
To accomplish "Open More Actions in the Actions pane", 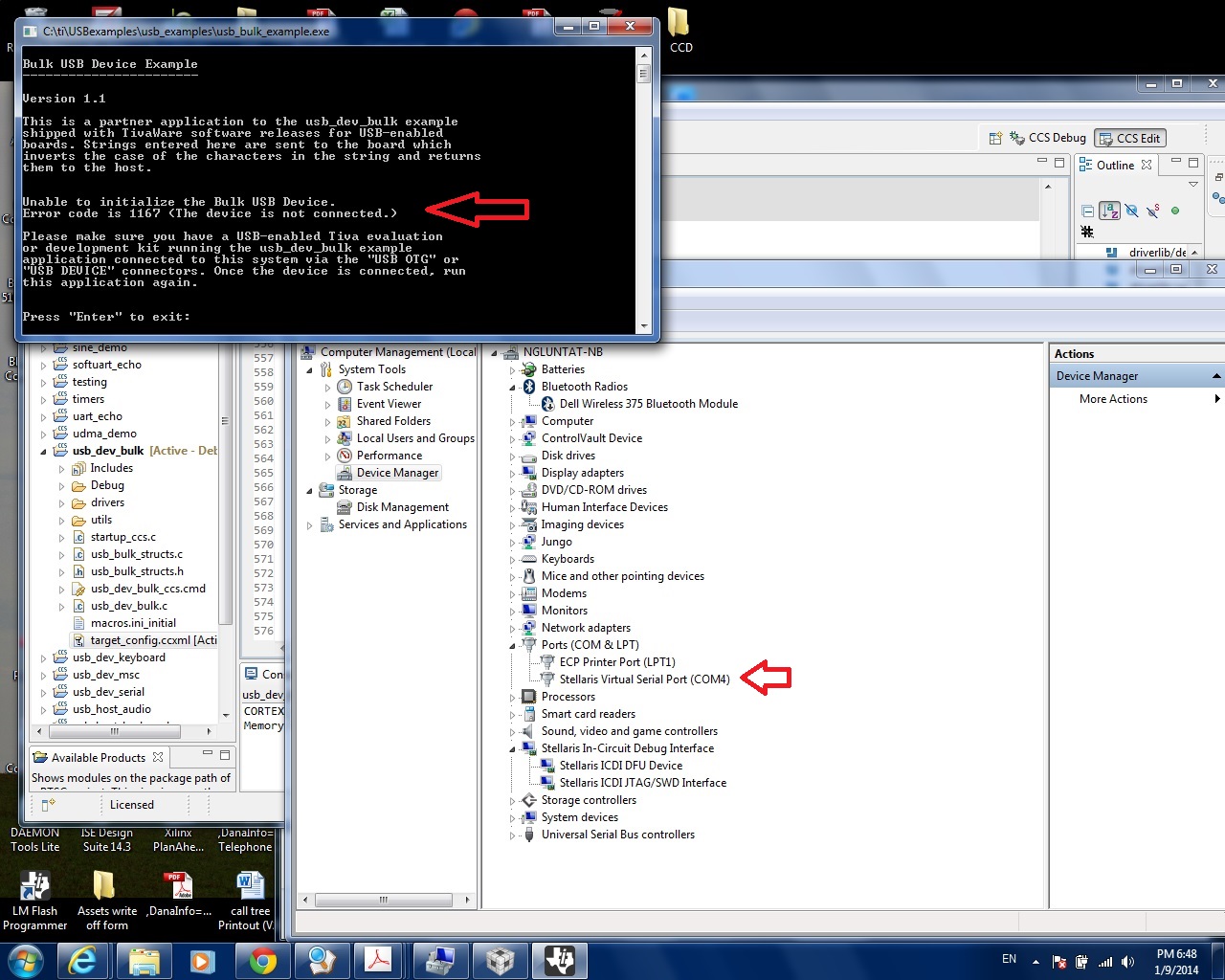I will [x=1113, y=399].
